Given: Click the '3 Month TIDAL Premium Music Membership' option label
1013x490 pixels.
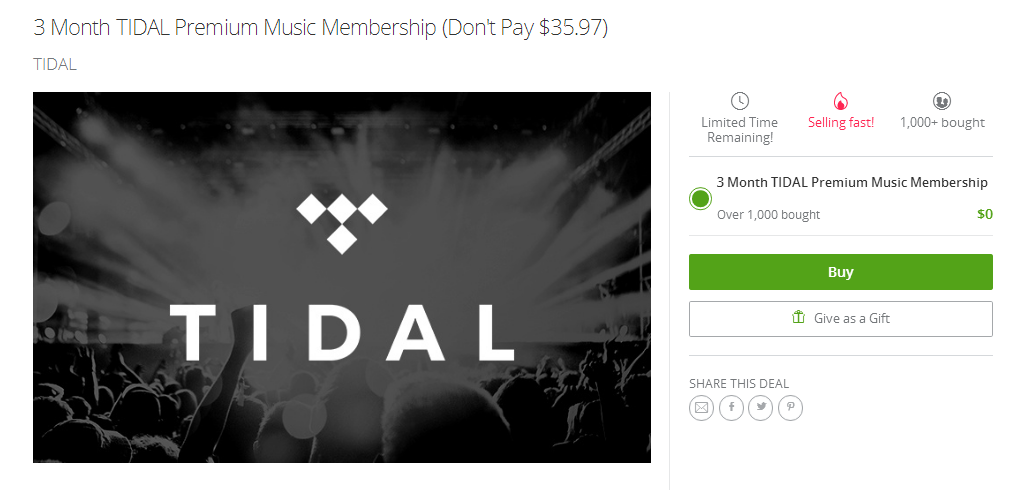Looking at the screenshot, I should pyautogui.click(x=852, y=183).
